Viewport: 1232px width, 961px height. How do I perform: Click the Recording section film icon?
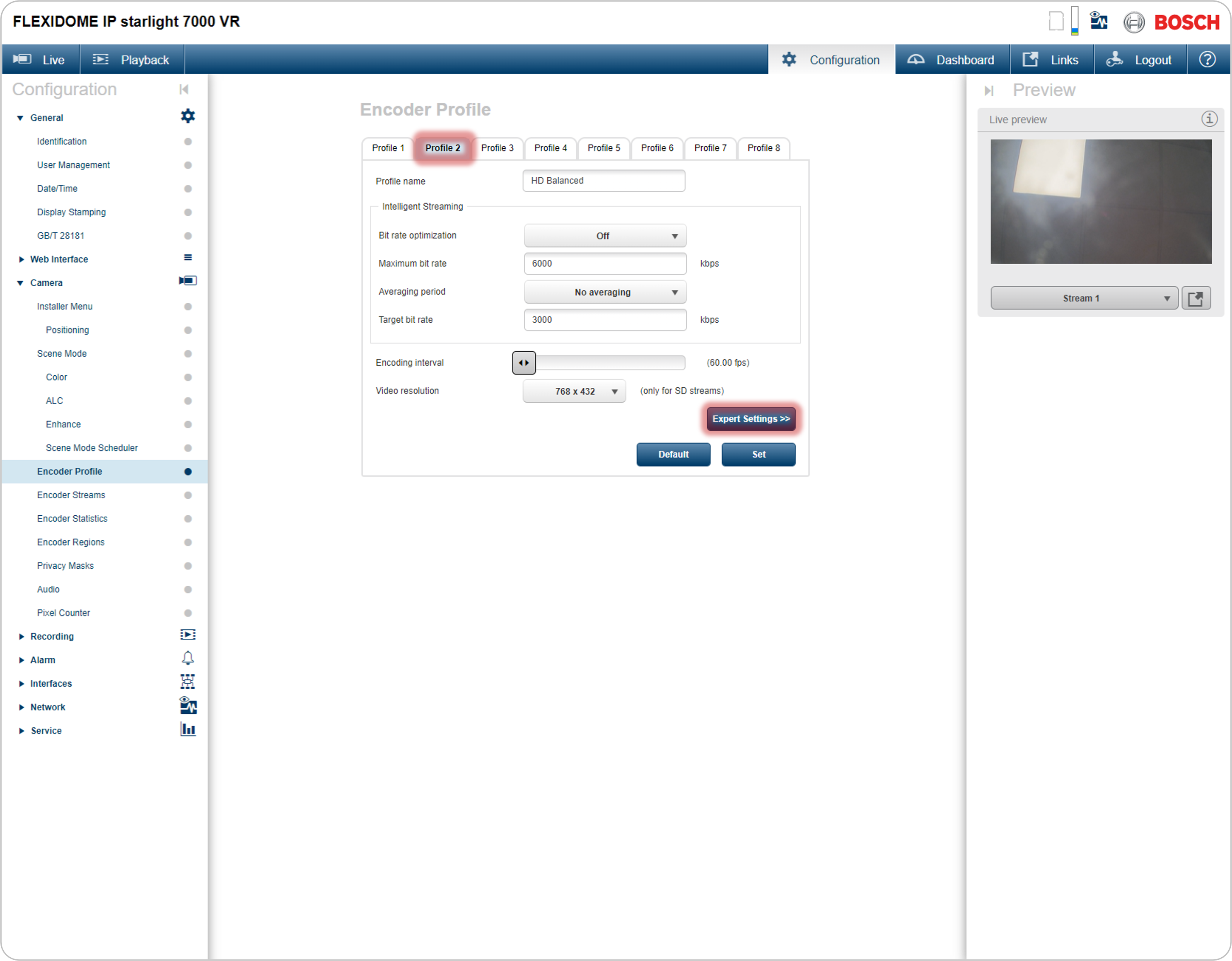(188, 635)
